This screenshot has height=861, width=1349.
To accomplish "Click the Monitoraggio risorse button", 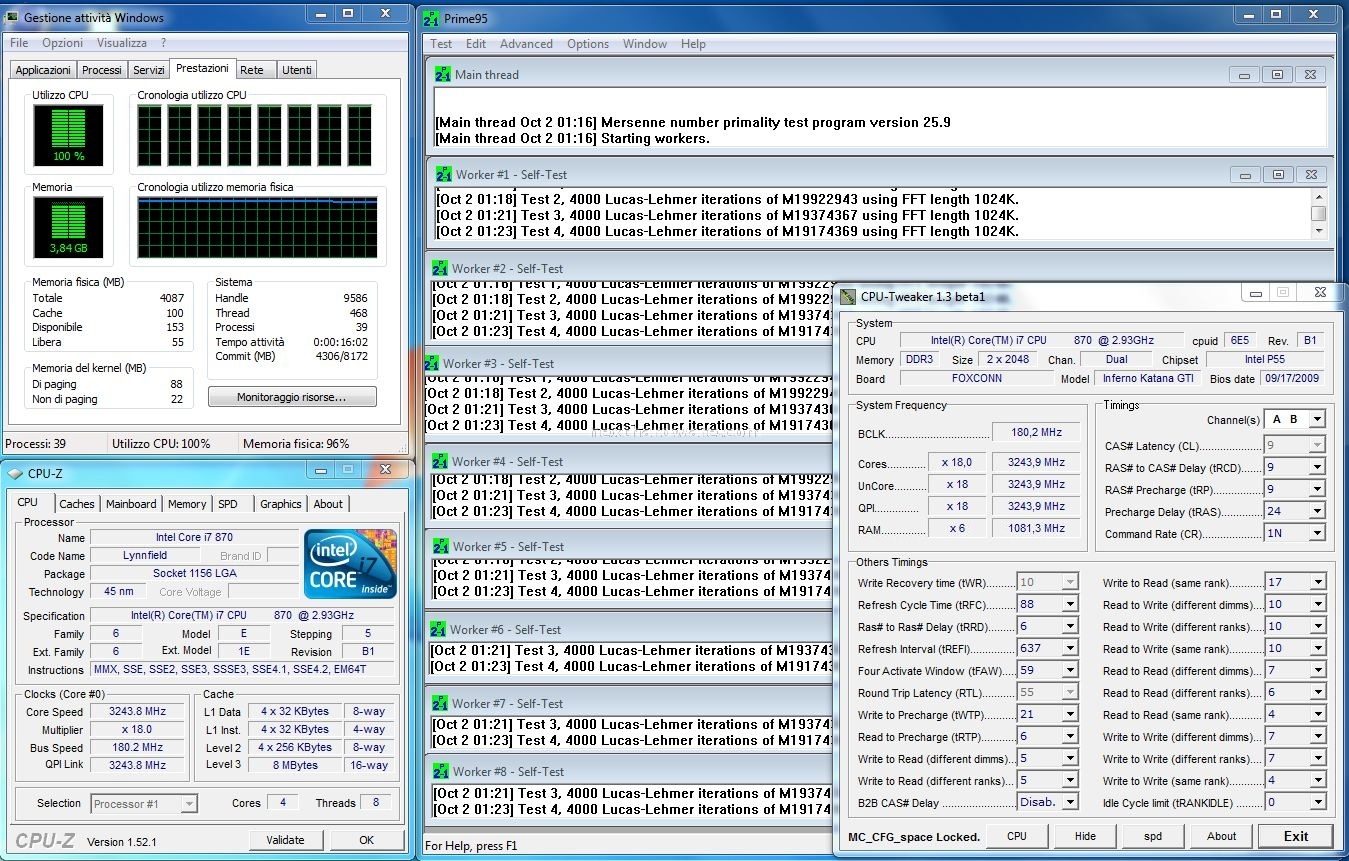I will coord(292,397).
